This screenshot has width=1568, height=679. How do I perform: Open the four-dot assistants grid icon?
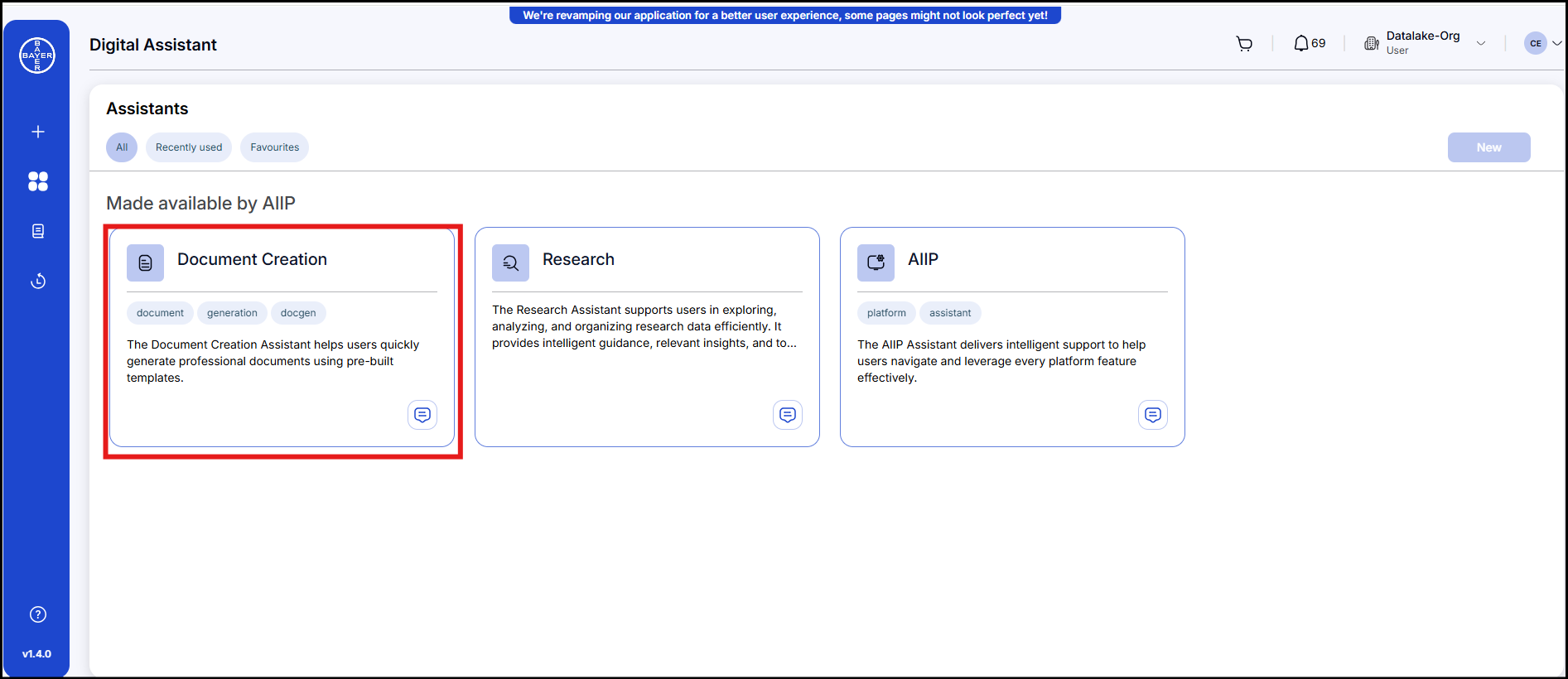[38, 181]
